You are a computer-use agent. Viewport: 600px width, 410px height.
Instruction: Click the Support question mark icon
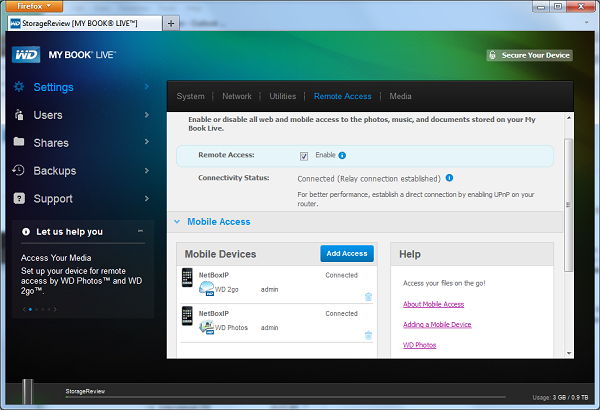19,198
